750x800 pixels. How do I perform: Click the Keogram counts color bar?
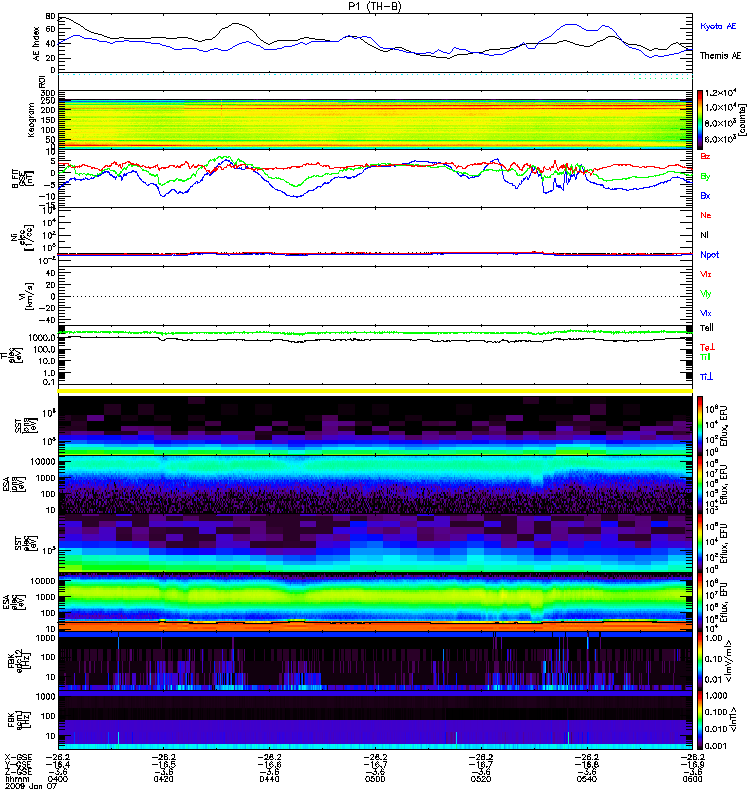[x=701, y=119]
